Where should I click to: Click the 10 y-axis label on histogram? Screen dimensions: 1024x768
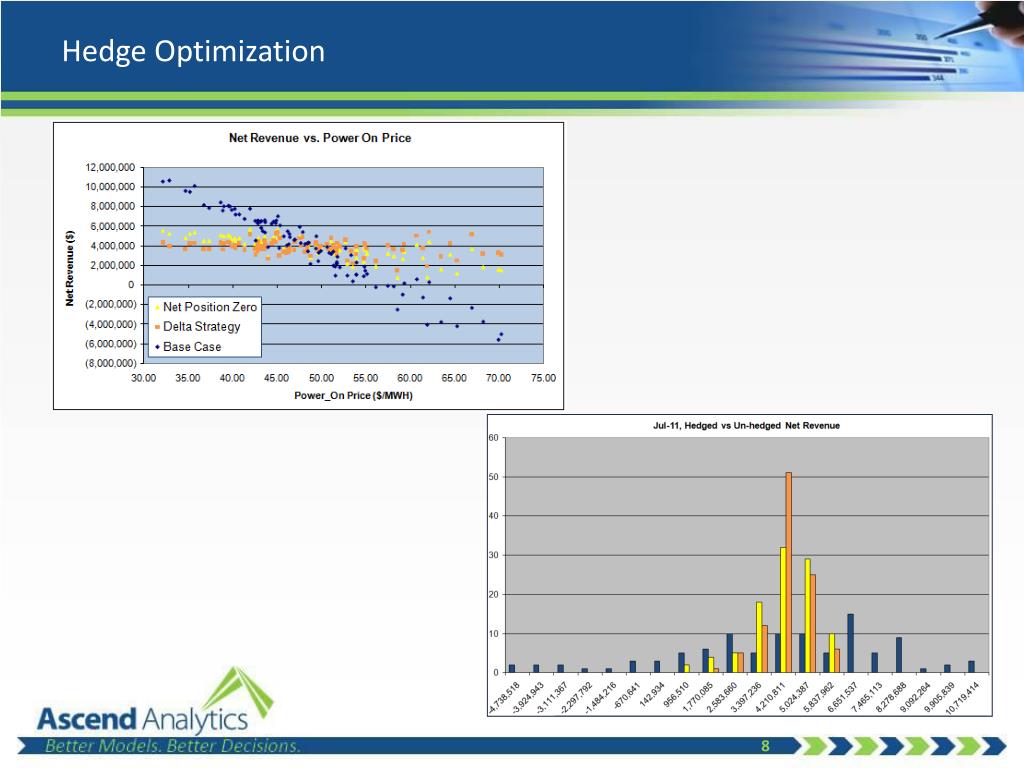pos(494,633)
